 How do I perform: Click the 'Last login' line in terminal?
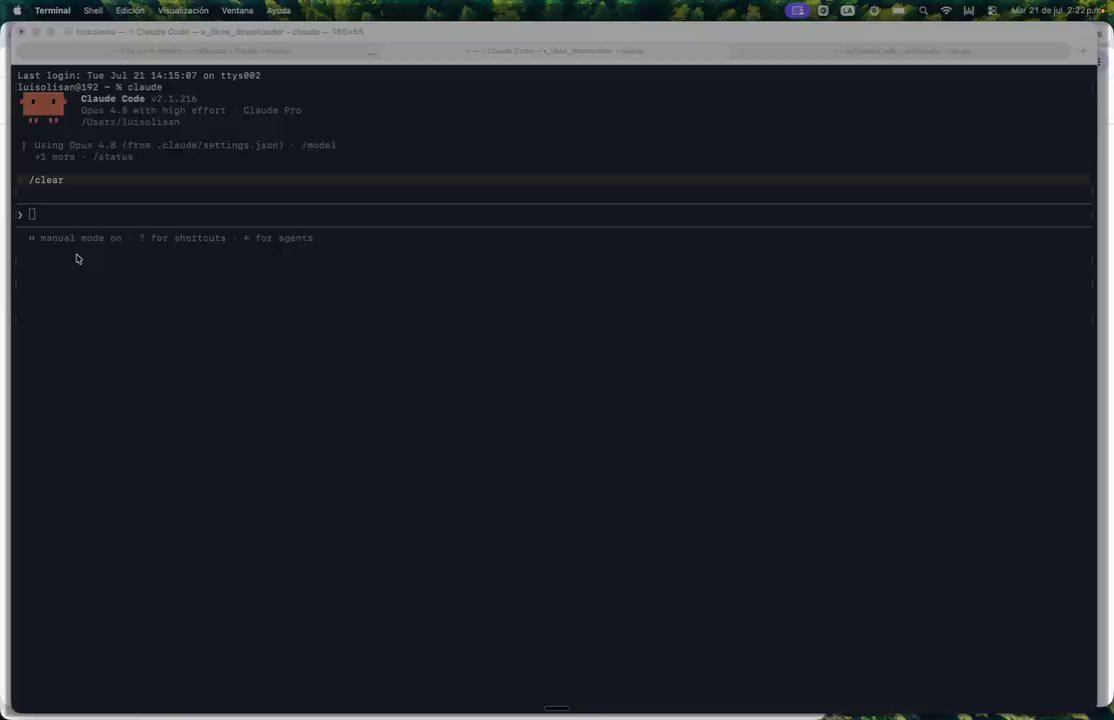pos(139,75)
